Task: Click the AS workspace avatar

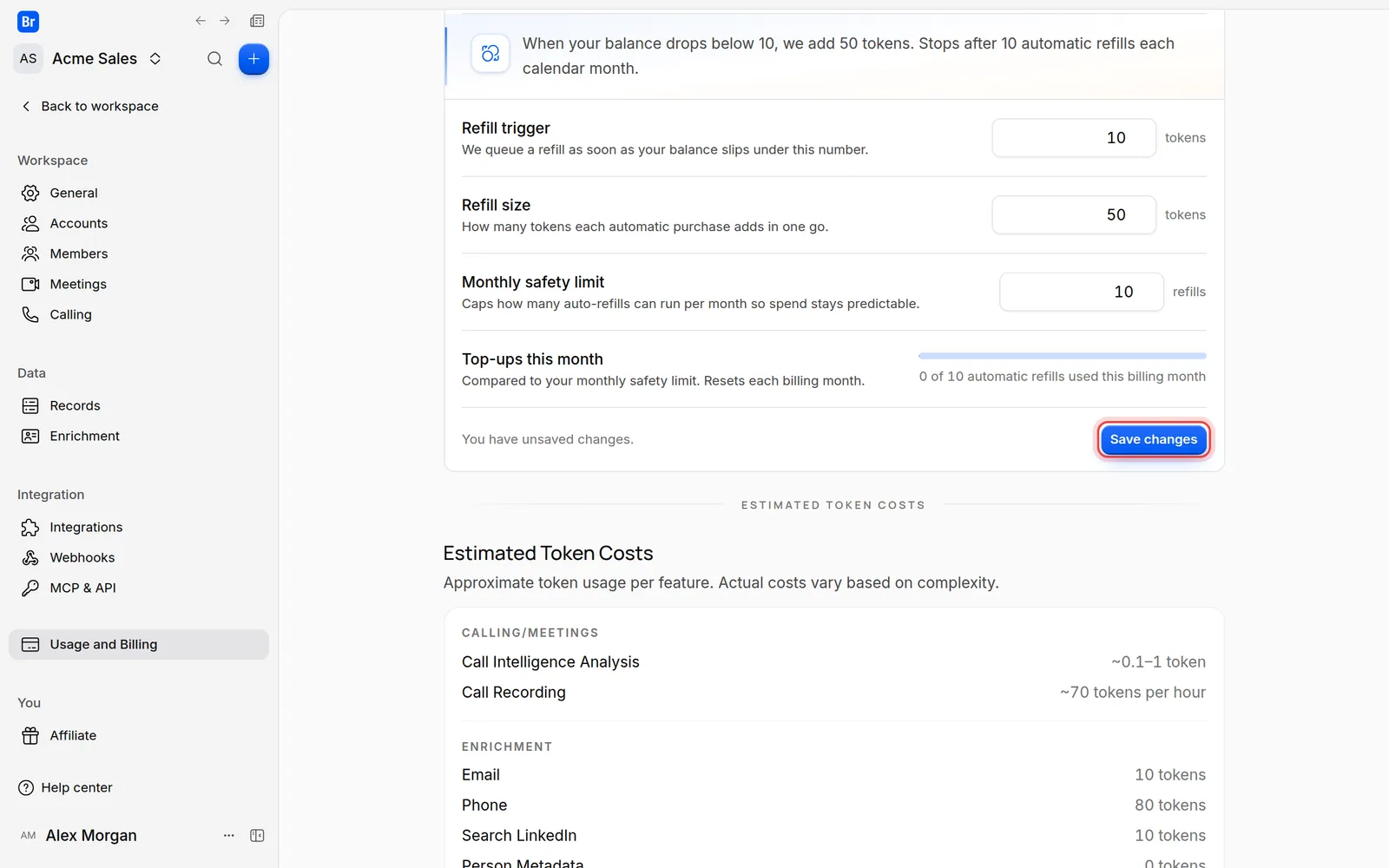Action: tap(28, 58)
